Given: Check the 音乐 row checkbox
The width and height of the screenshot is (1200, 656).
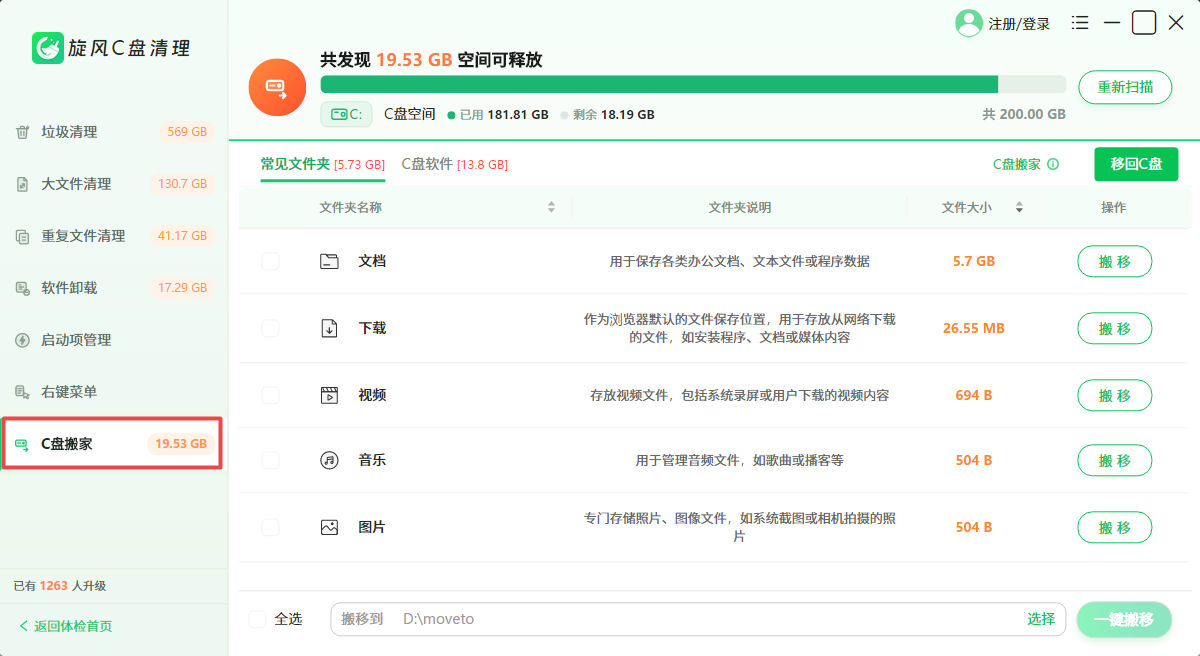Looking at the screenshot, I should 270,461.
